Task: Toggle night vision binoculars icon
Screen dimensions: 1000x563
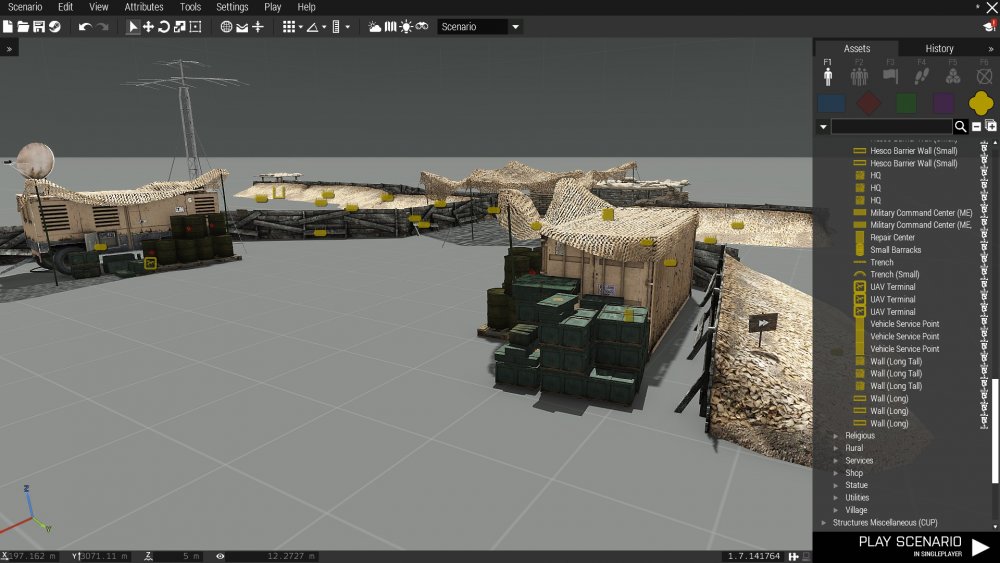Action: pos(422,27)
